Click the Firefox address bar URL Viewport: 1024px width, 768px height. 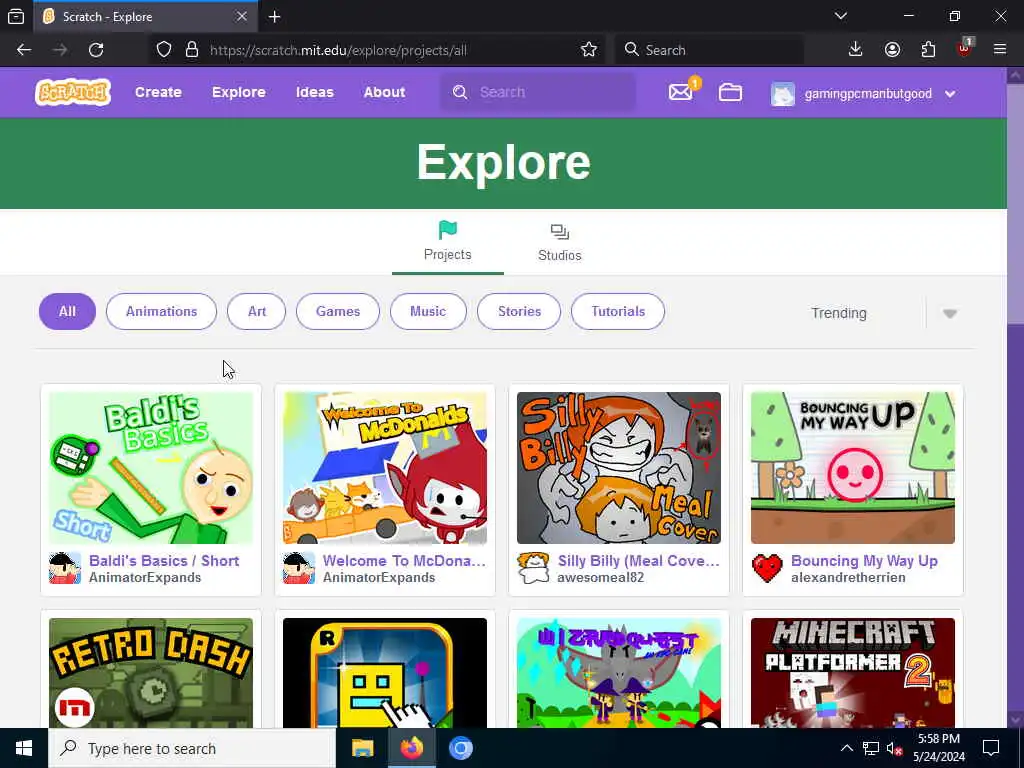click(x=338, y=50)
